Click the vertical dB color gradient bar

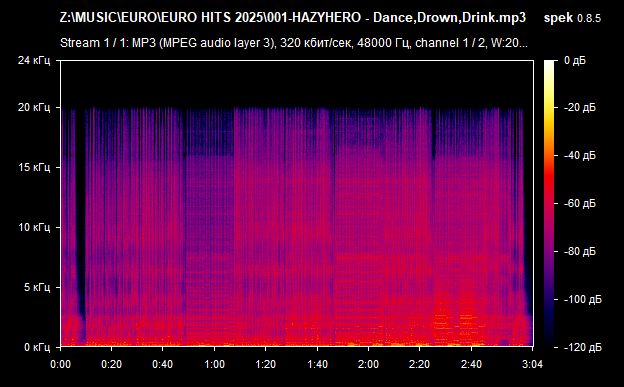[549, 204]
